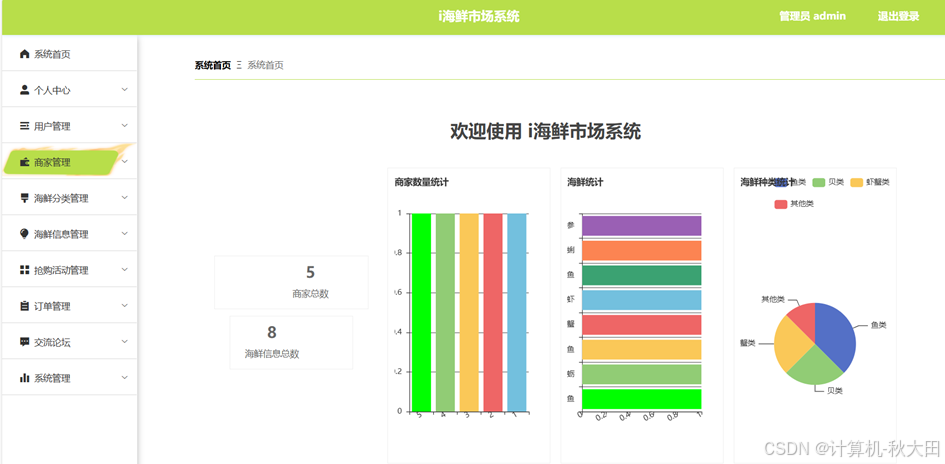
Task: Click the 退出登录 logout link
Action: pyautogui.click(x=898, y=16)
